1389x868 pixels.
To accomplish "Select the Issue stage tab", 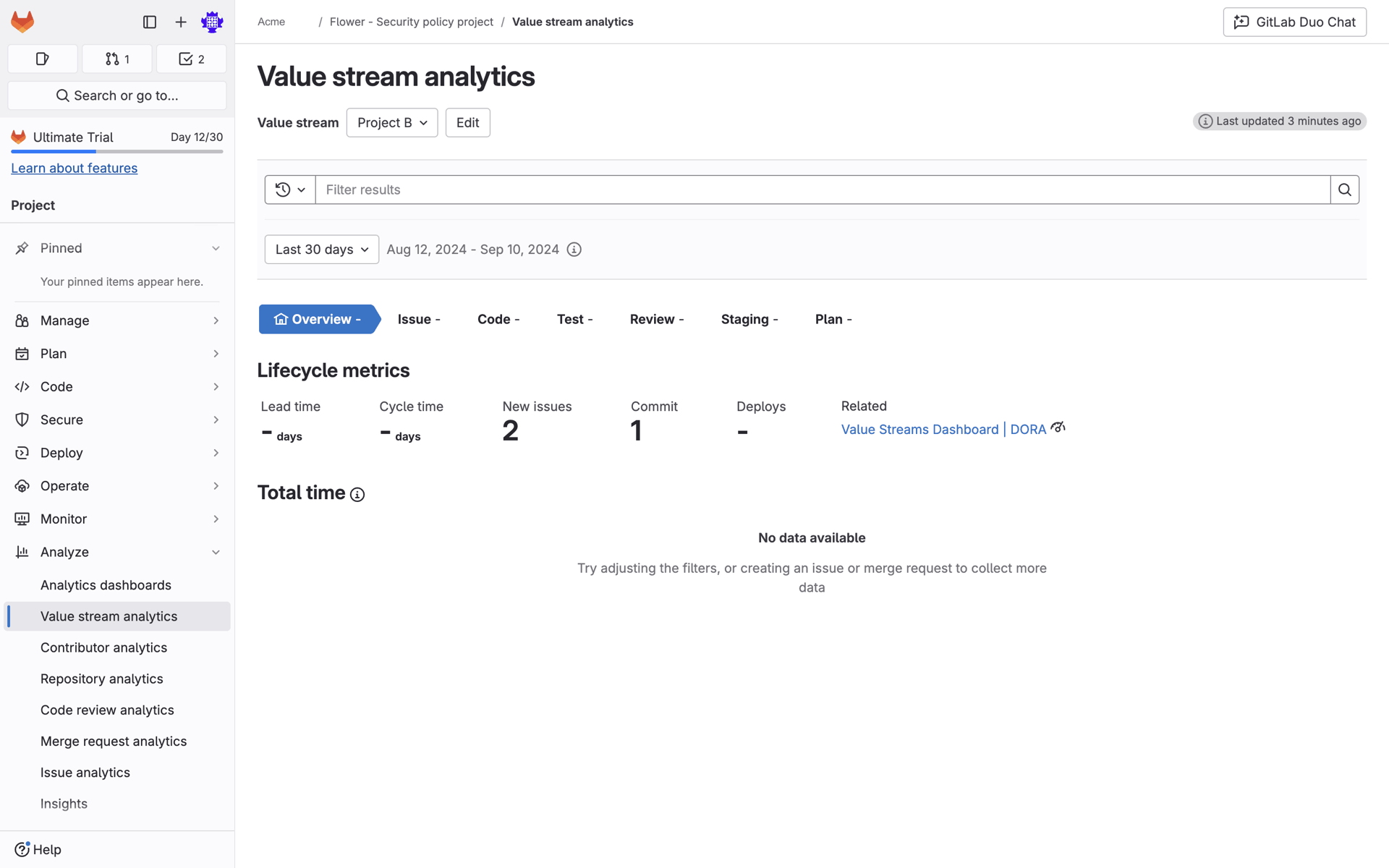I will click(x=419, y=319).
